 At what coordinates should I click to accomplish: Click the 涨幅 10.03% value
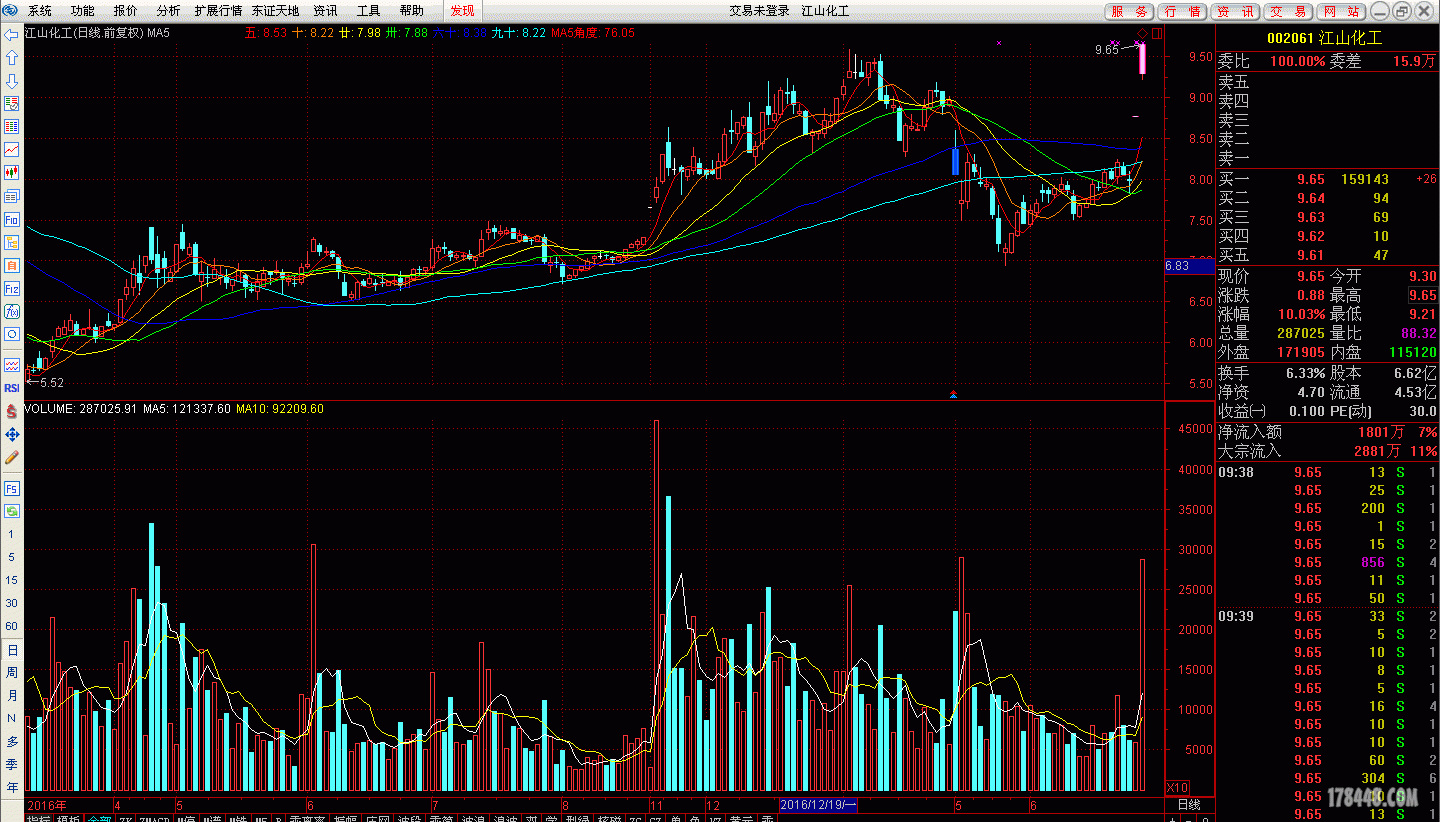[x=1299, y=314]
